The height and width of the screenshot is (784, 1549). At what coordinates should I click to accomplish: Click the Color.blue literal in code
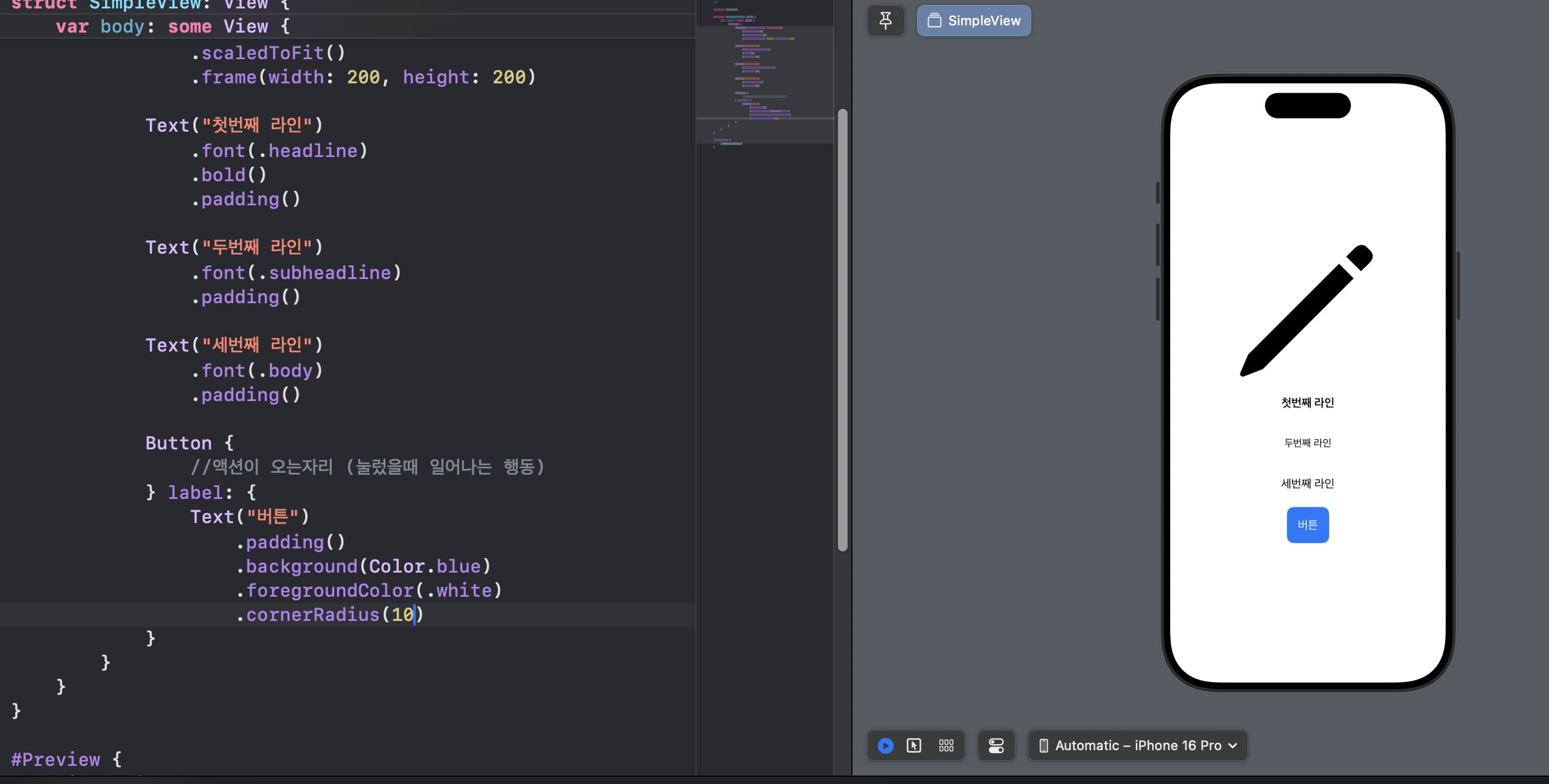(424, 566)
